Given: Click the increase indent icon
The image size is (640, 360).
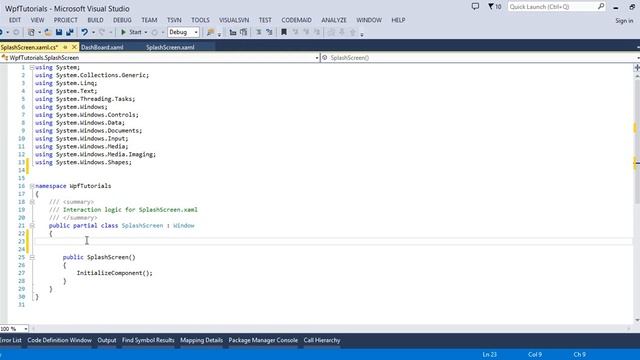Looking at the screenshot, I should [x=244, y=32].
